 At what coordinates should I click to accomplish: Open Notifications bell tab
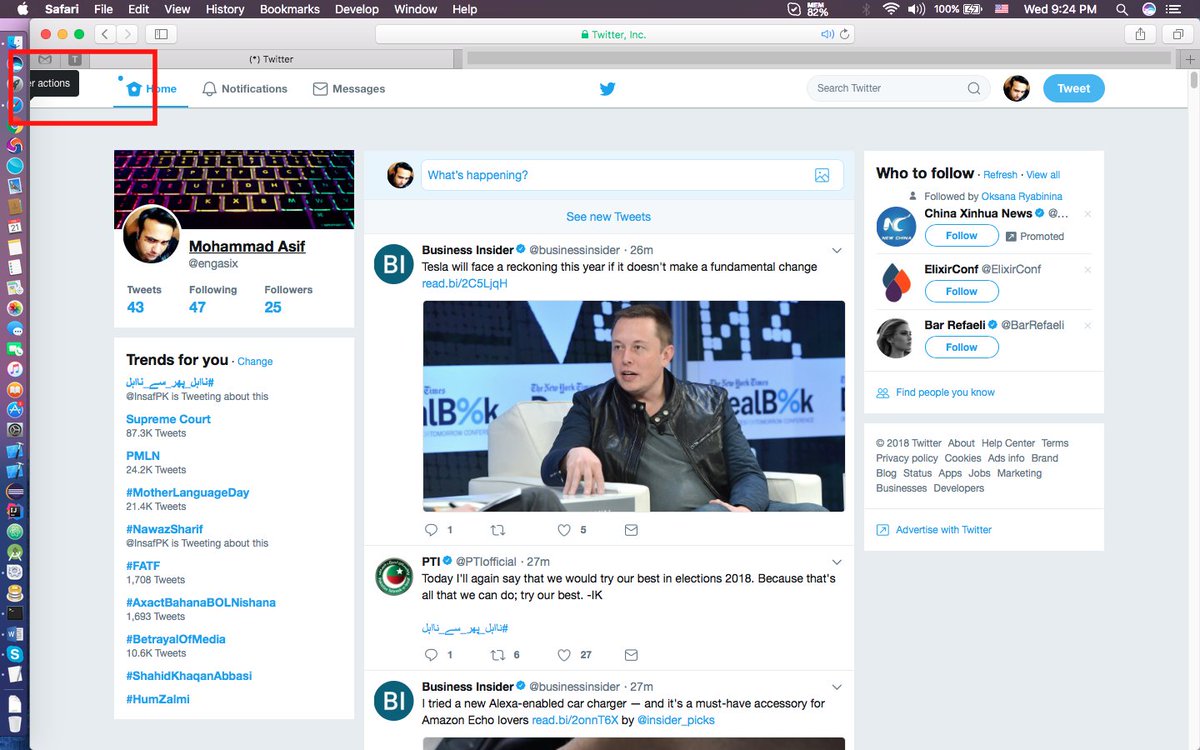pos(244,88)
